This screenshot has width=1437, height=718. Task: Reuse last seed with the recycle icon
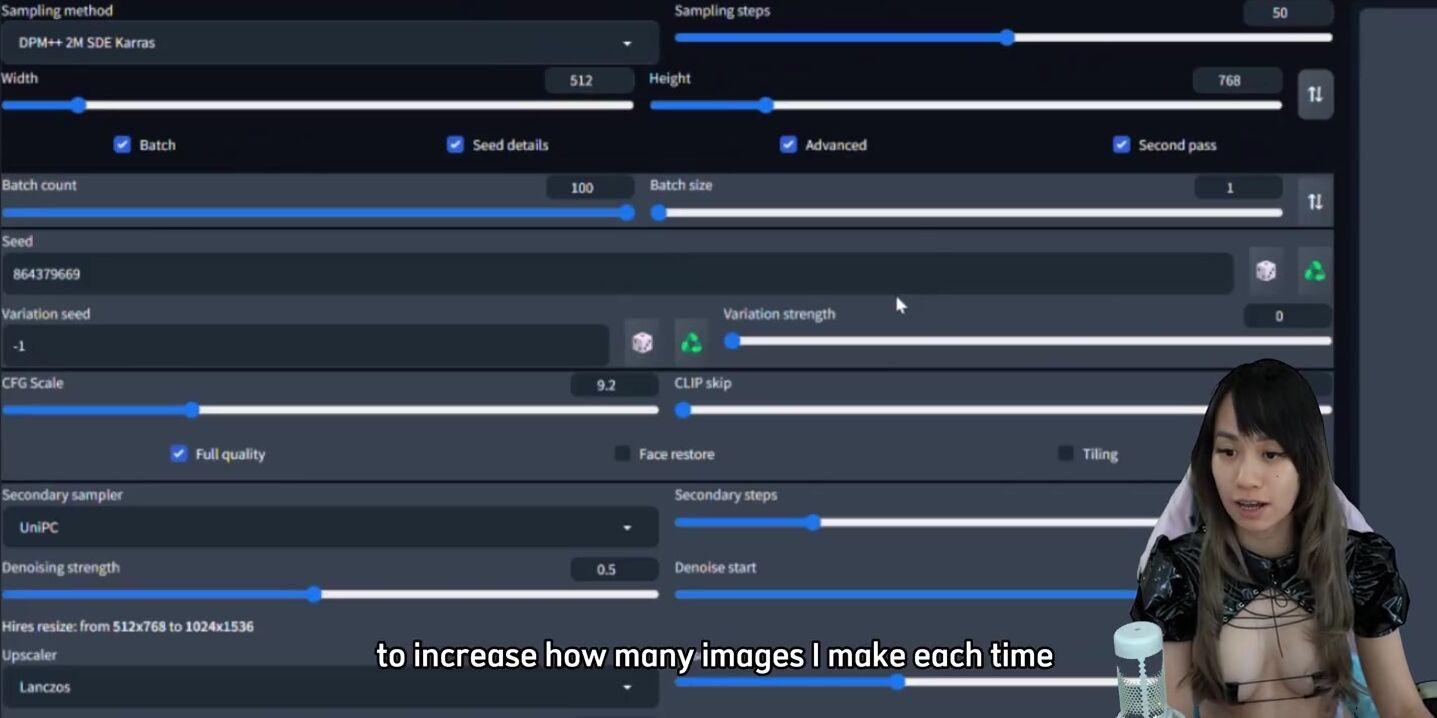[1314, 271]
